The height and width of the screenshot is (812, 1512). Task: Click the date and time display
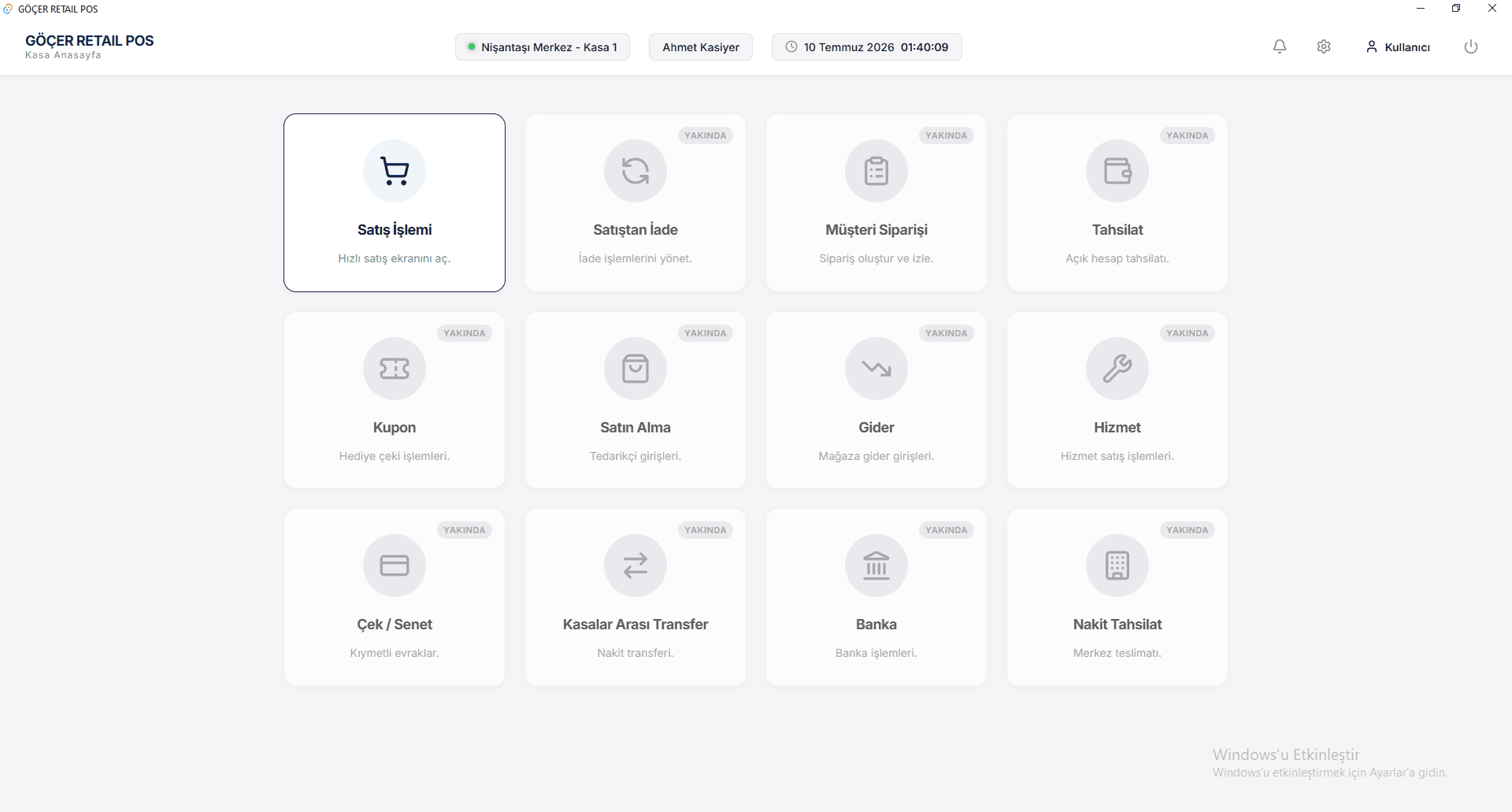(x=867, y=47)
